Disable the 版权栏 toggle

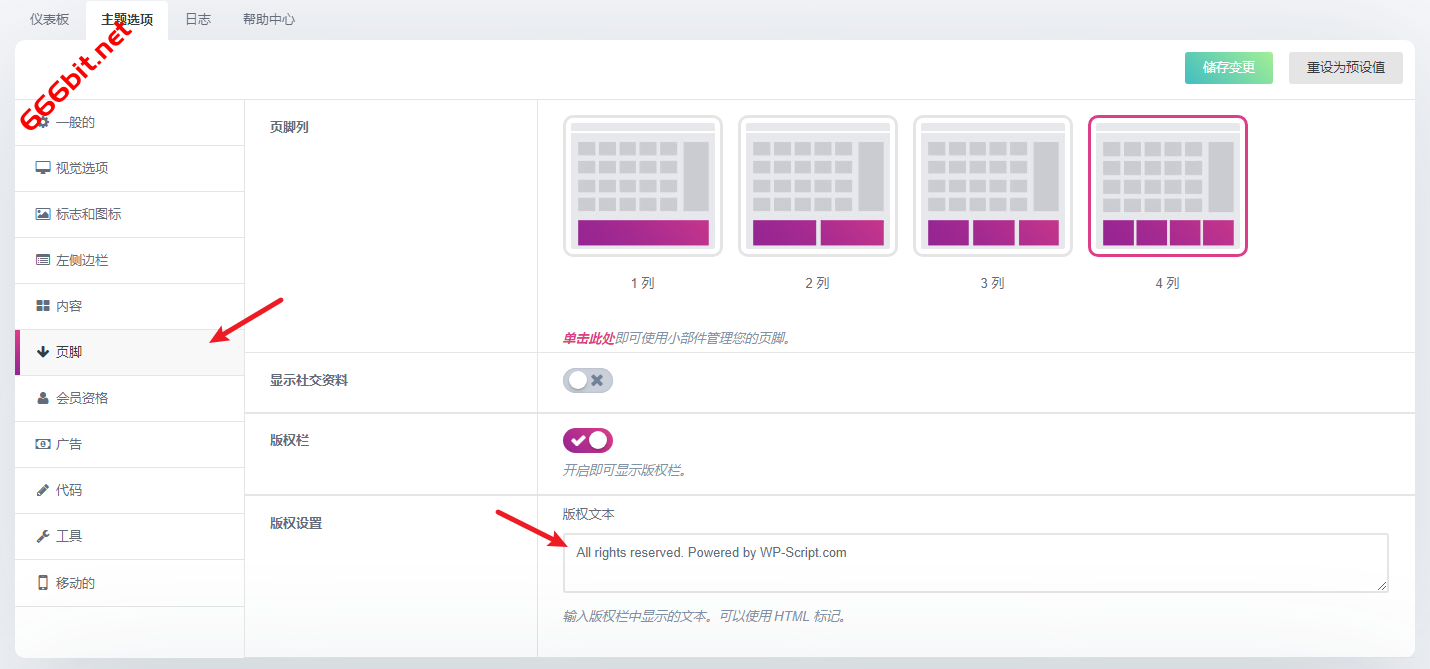point(588,440)
